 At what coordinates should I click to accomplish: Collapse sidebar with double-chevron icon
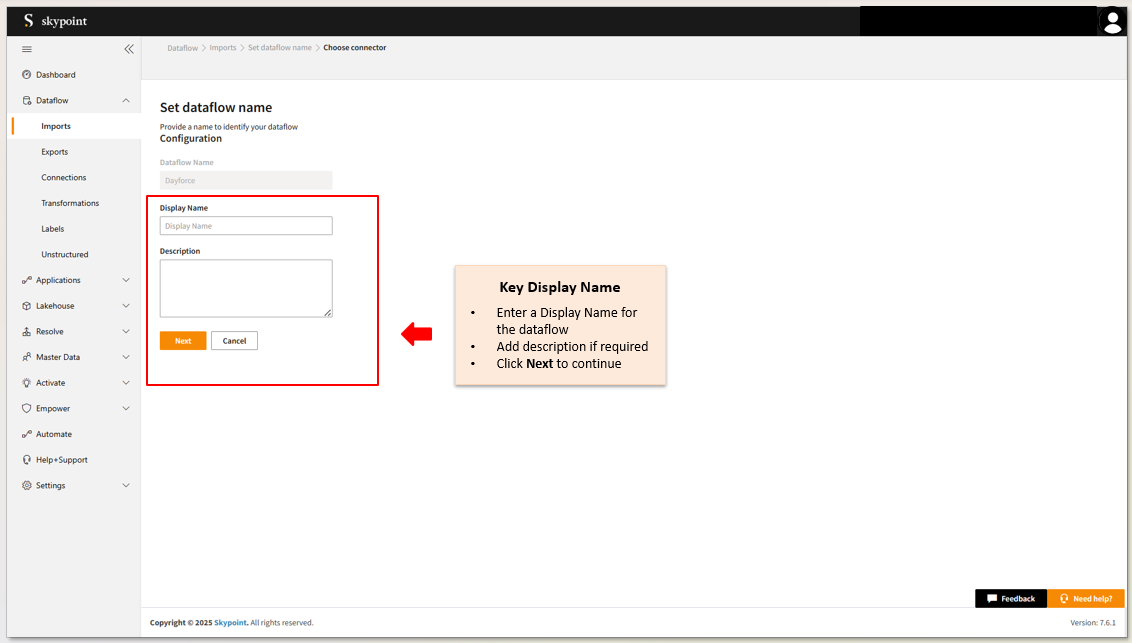pyautogui.click(x=129, y=49)
